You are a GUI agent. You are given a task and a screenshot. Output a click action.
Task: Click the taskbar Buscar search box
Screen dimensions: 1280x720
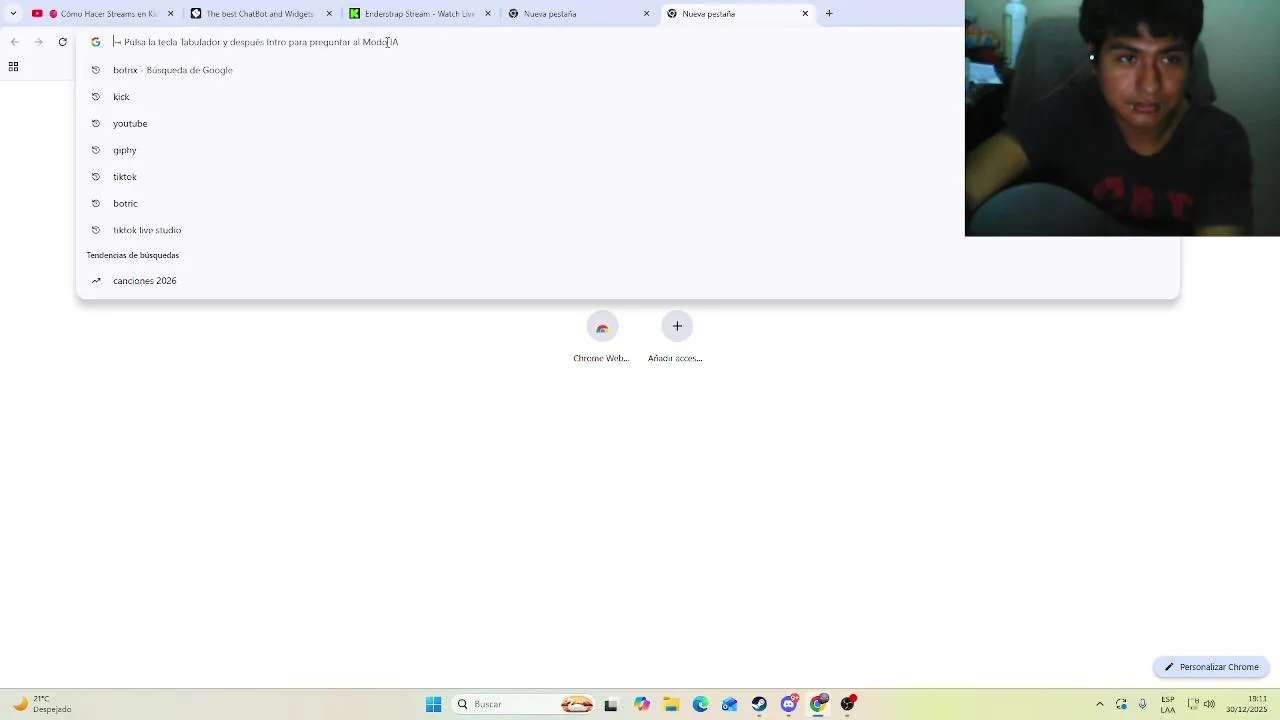click(x=525, y=704)
